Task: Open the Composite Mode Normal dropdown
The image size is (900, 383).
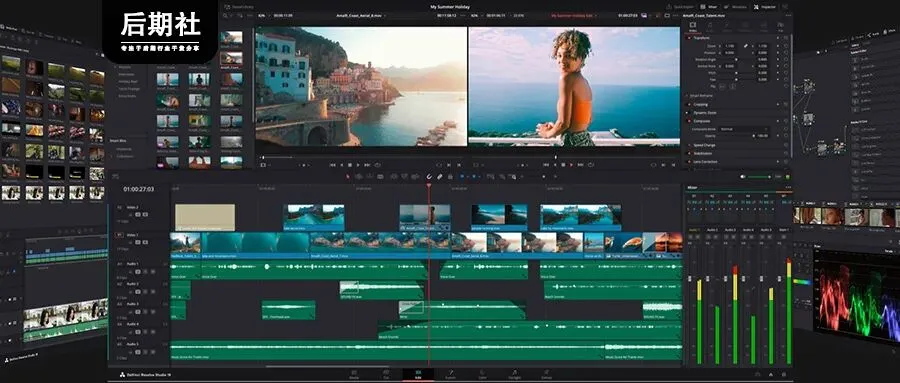Action: pos(744,129)
